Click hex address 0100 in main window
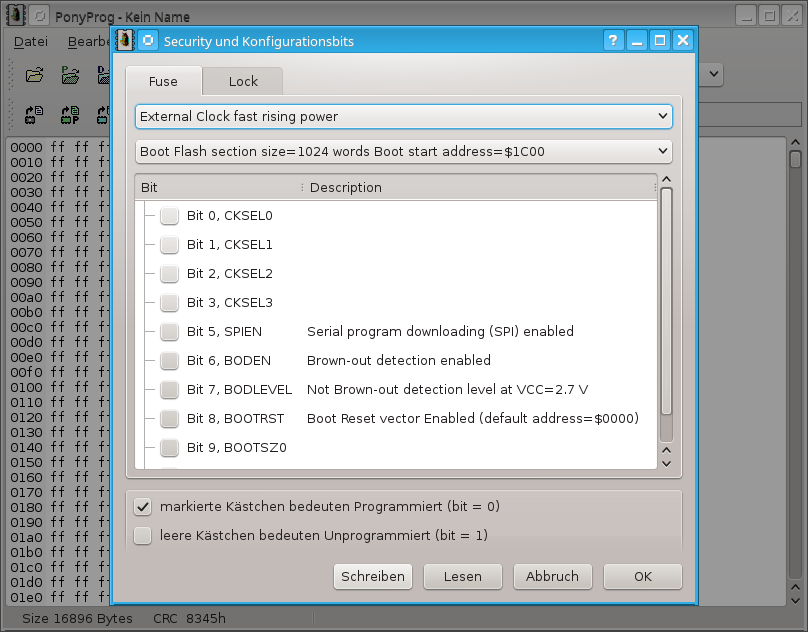This screenshot has height=632, width=808. click(x=26, y=387)
